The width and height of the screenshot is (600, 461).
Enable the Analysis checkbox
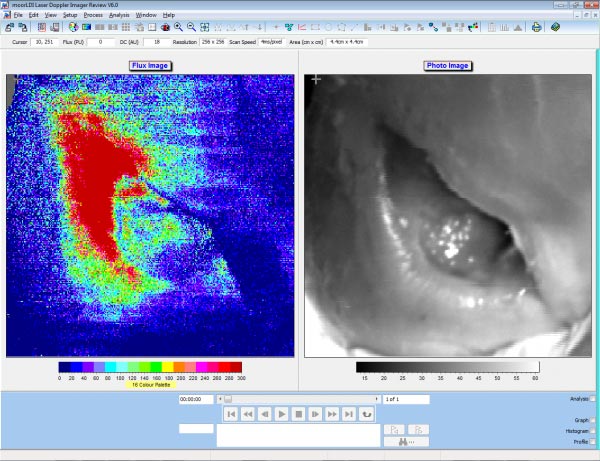pyautogui.click(x=592, y=399)
